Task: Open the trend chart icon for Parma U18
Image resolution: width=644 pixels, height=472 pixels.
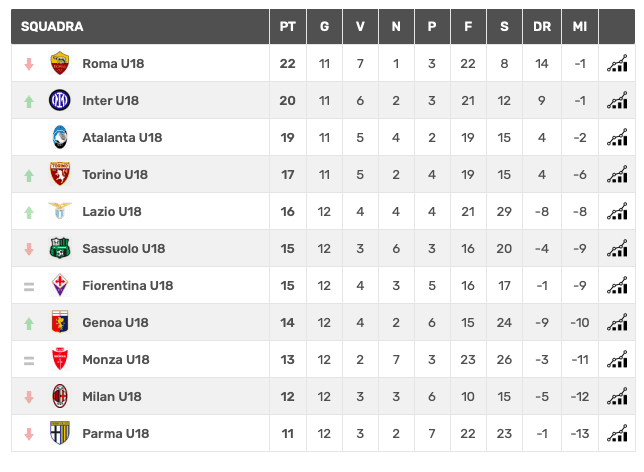Action: point(617,433)
